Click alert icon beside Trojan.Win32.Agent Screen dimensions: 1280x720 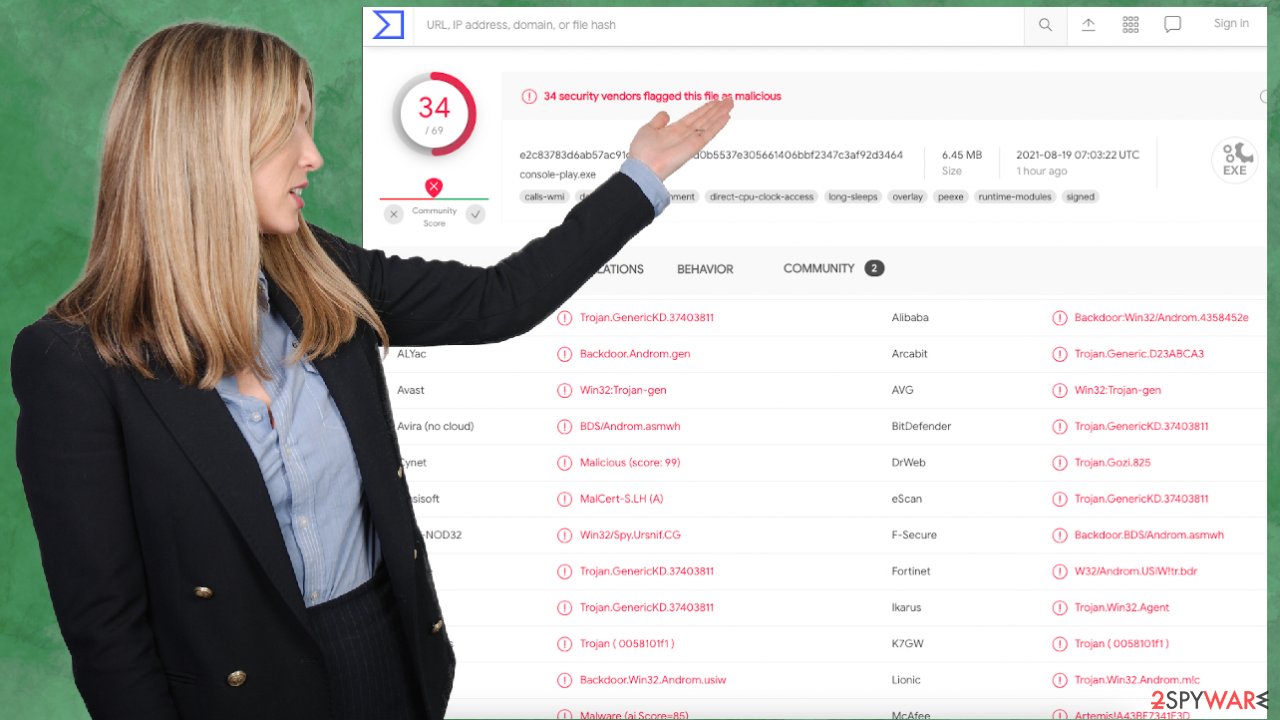pos(1060,607)
